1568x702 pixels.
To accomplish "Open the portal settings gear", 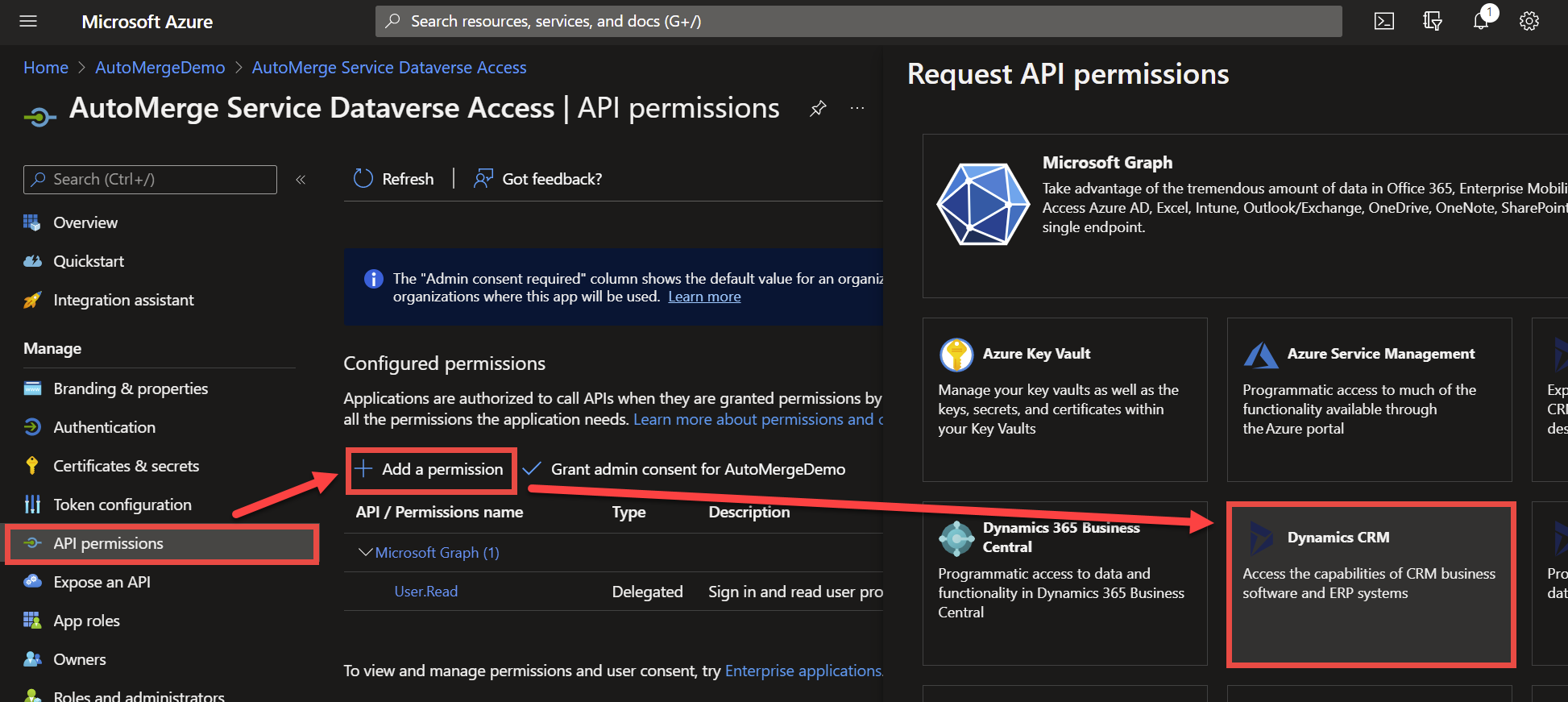I will (x=1529, y=22).
